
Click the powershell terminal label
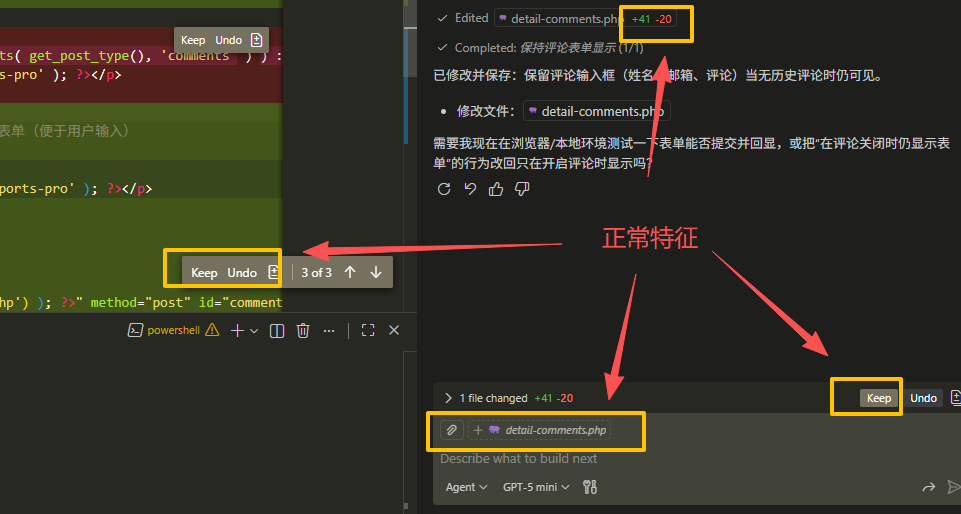[173, 330]
